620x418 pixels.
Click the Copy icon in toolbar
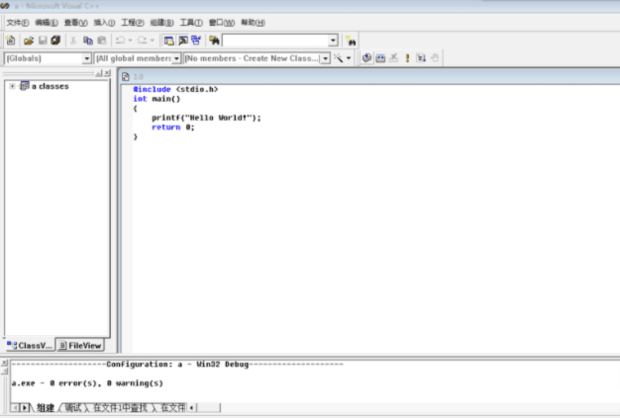coord(88,40)
